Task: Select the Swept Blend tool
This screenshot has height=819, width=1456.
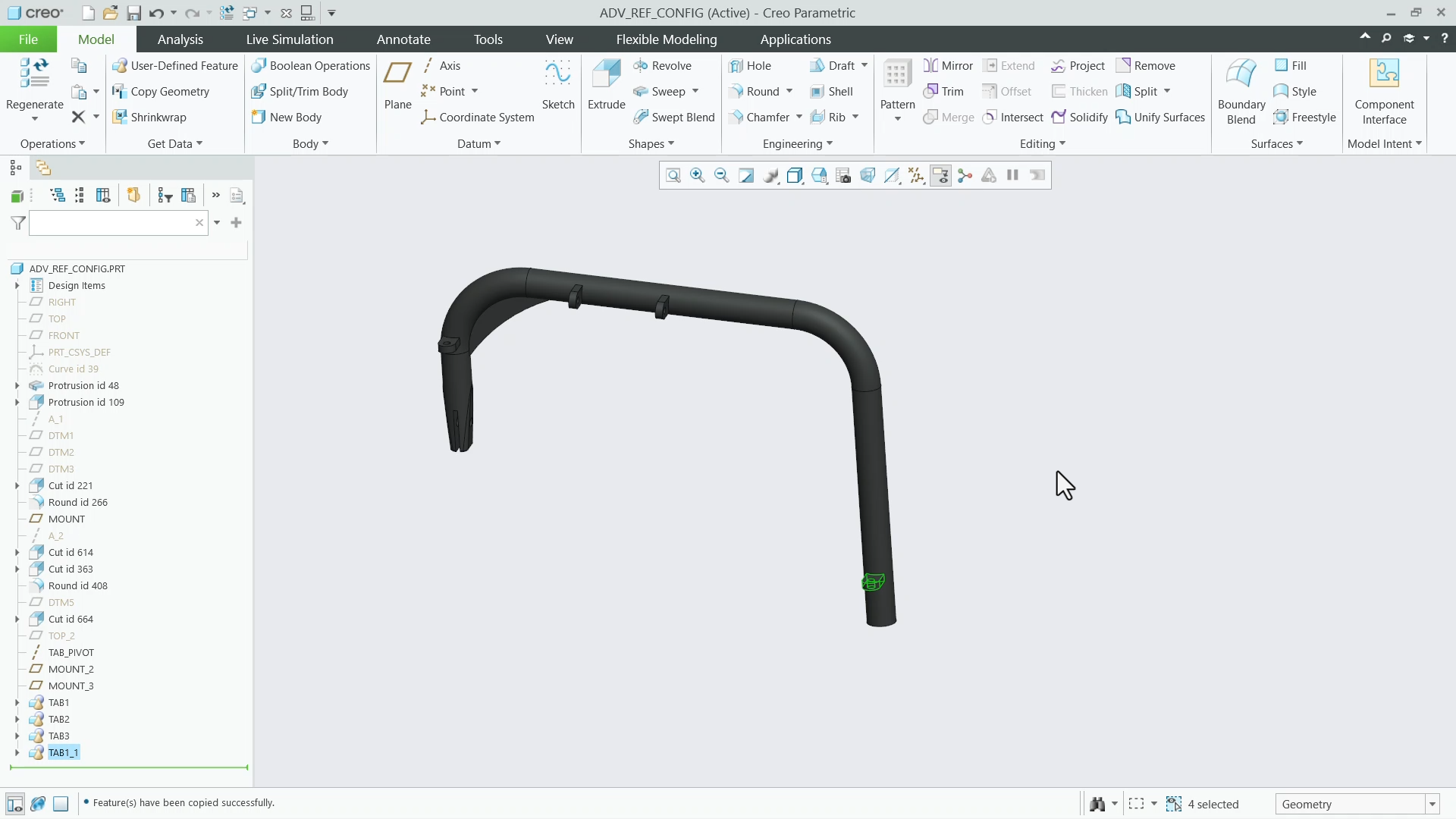Action: pos(673,118)
